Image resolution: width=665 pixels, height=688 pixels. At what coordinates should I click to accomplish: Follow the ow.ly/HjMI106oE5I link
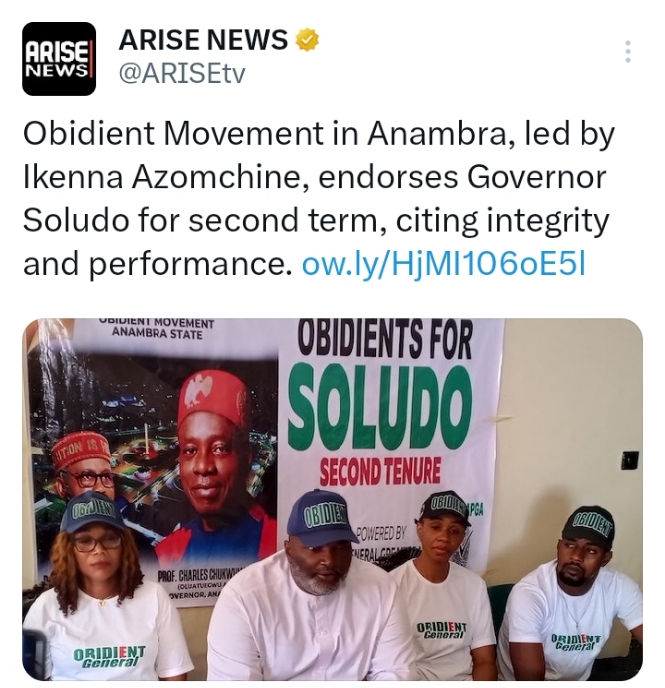point(444,265)
